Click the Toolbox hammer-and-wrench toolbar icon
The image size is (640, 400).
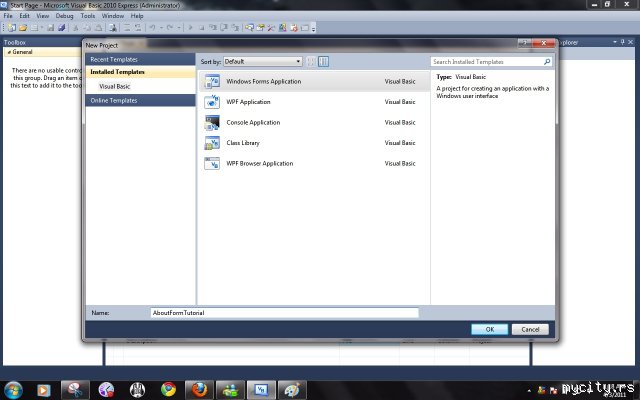[x=271, y=28]
